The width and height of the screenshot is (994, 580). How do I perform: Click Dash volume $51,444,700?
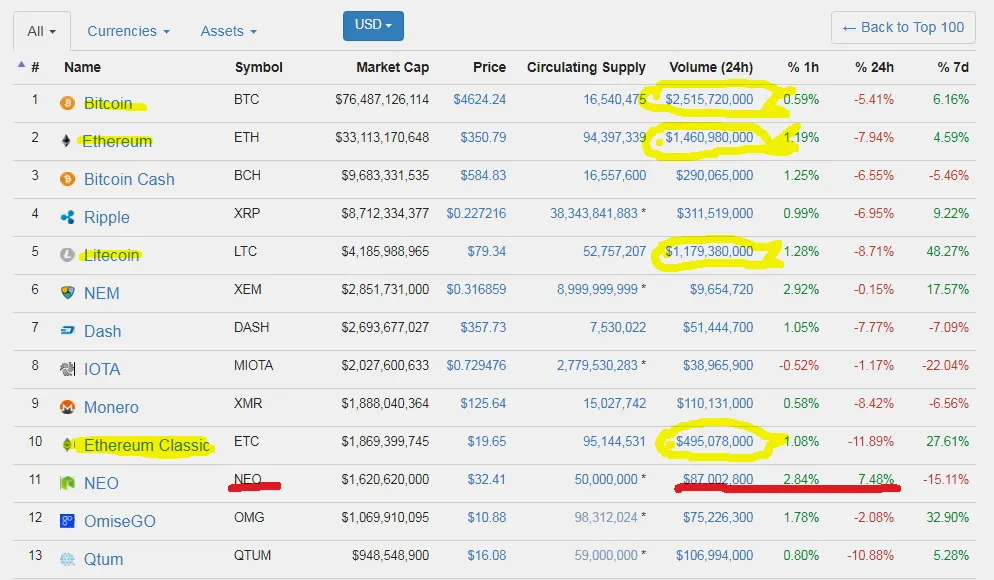click(718, 328)
